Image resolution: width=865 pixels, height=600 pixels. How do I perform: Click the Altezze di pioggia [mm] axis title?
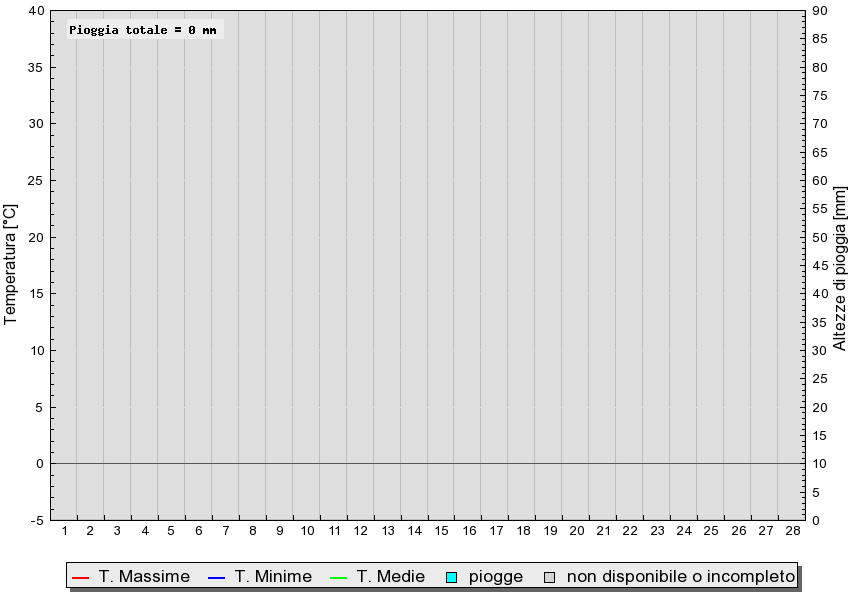[x=840, y=265]
